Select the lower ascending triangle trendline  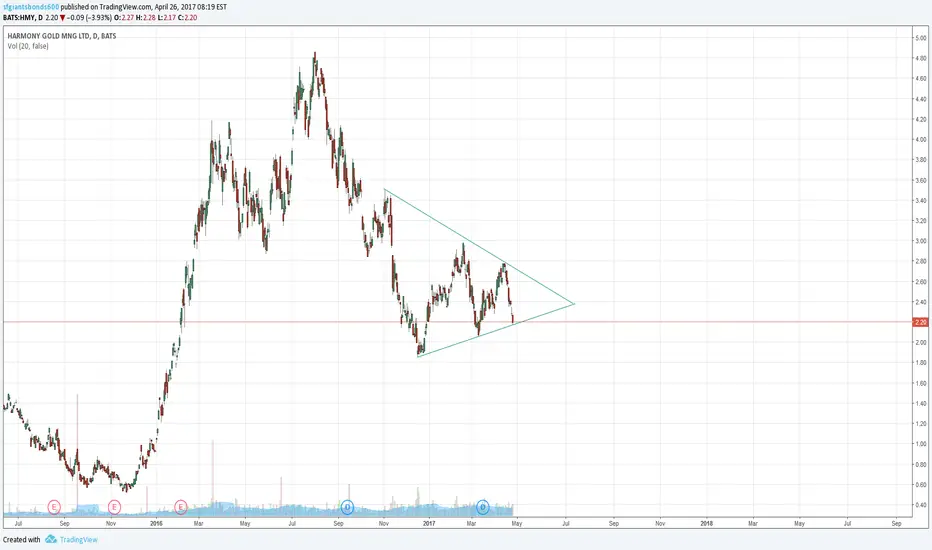pos(496,330)
